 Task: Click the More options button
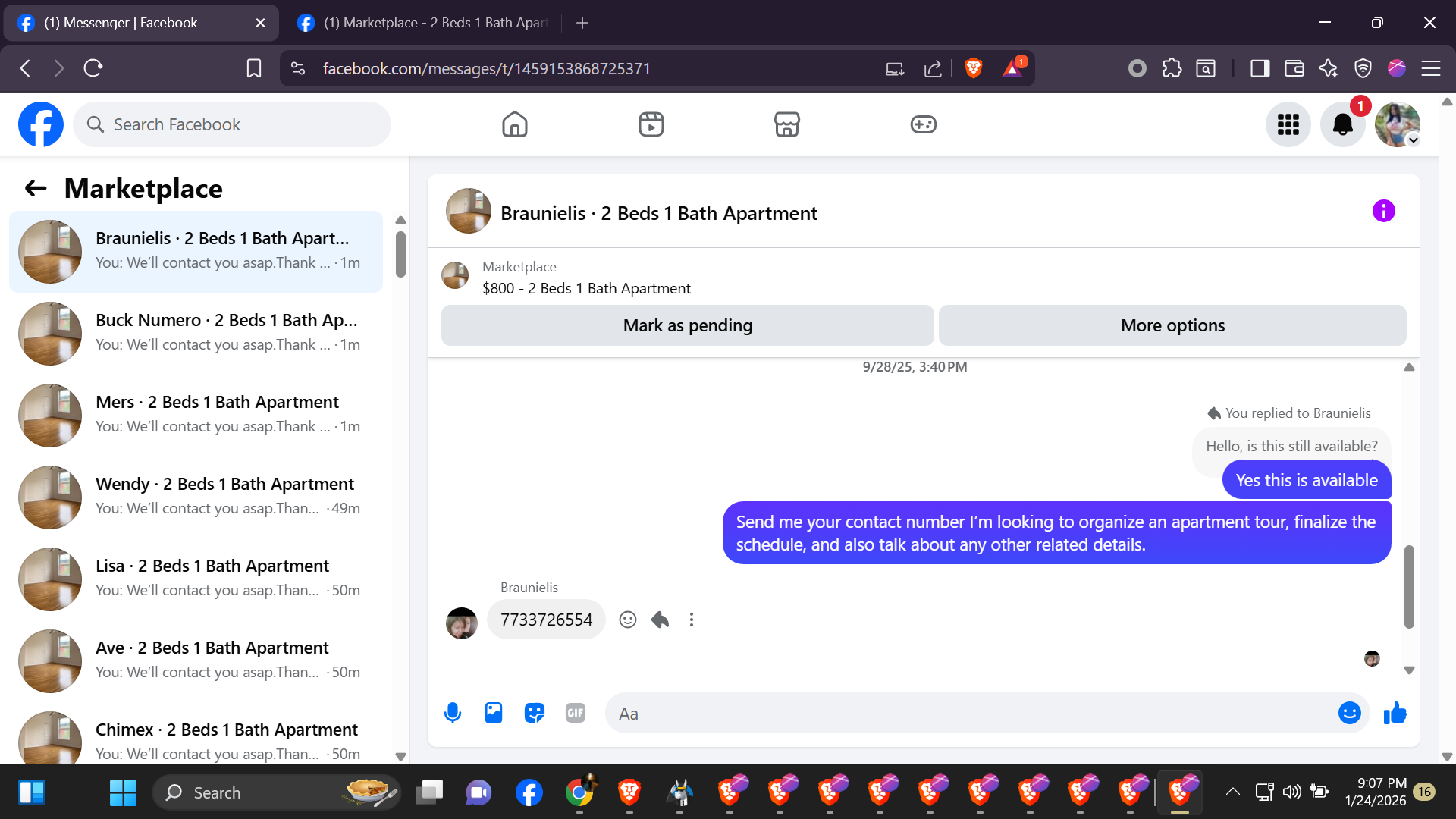click(x=1172, y=325)
